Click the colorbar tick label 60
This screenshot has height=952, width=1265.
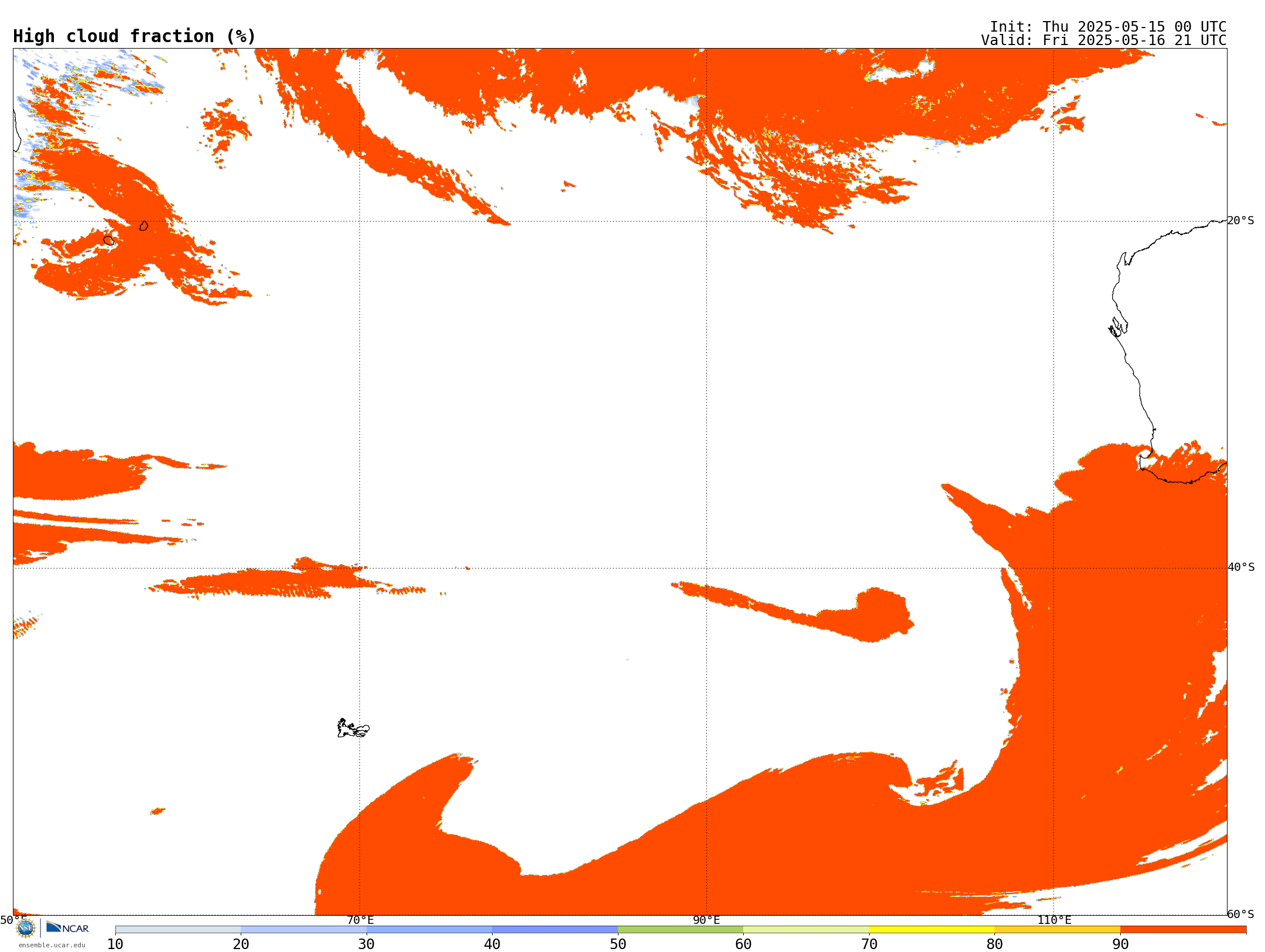pyautogui.click(x=743, y=944)
